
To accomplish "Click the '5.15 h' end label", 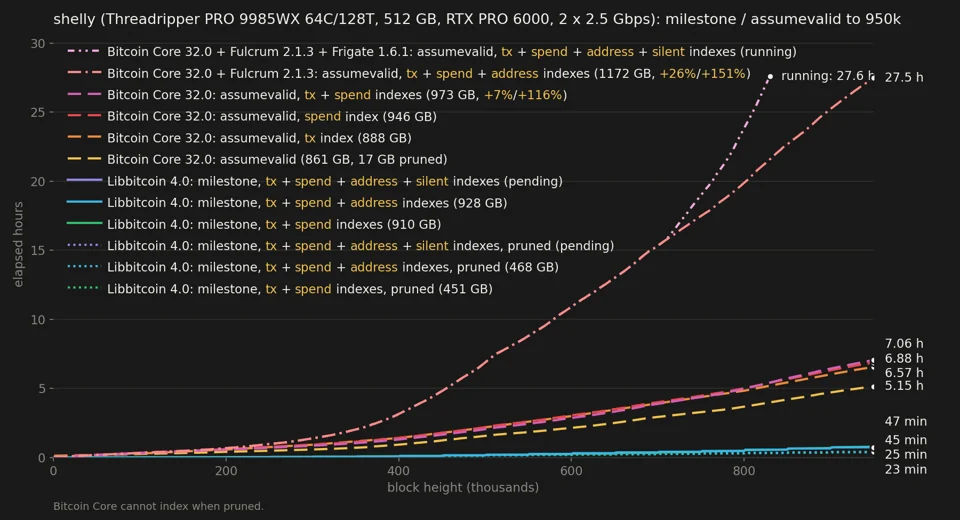I will tap(904, 386).
